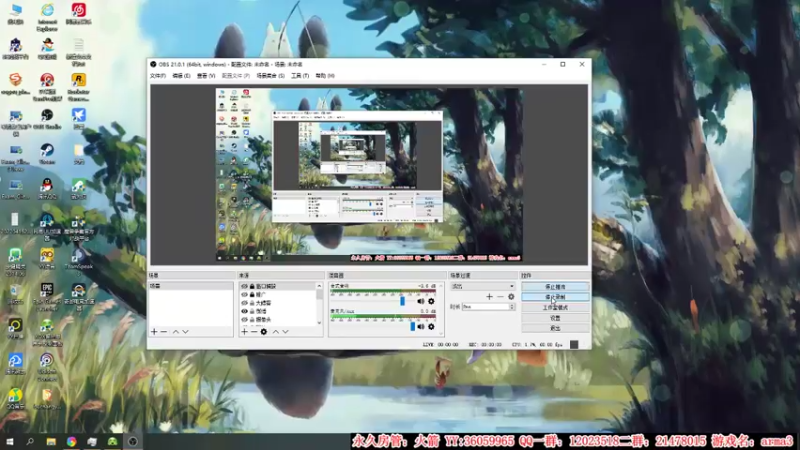The width and height of the screenshot is (800, 450).
Task: Toggle visibility eye of first source row
Action: click(x=244, y=286)
